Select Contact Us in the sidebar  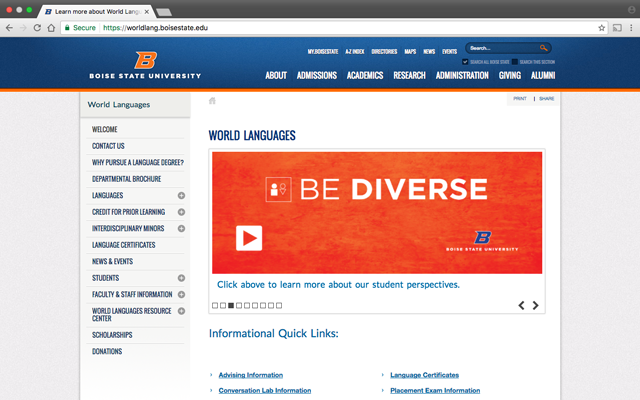[108, 146]
